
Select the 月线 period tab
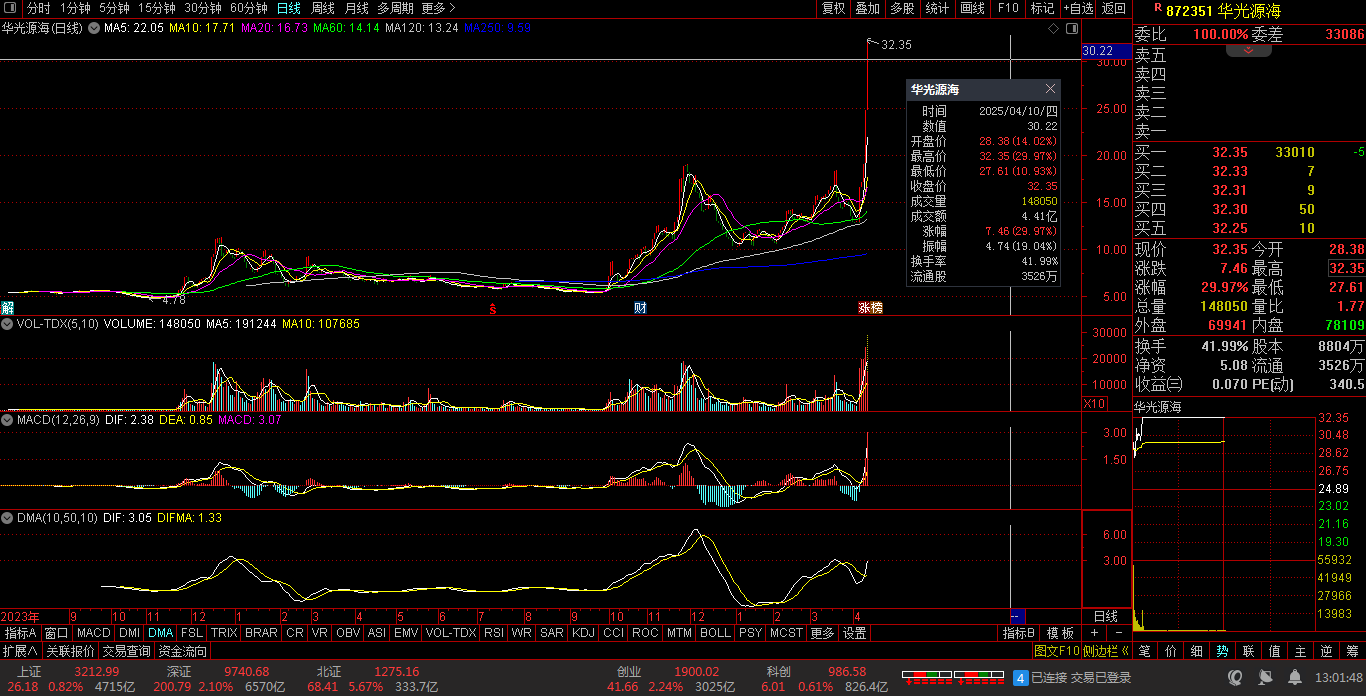pyautogui.click(x=357, y=8)
